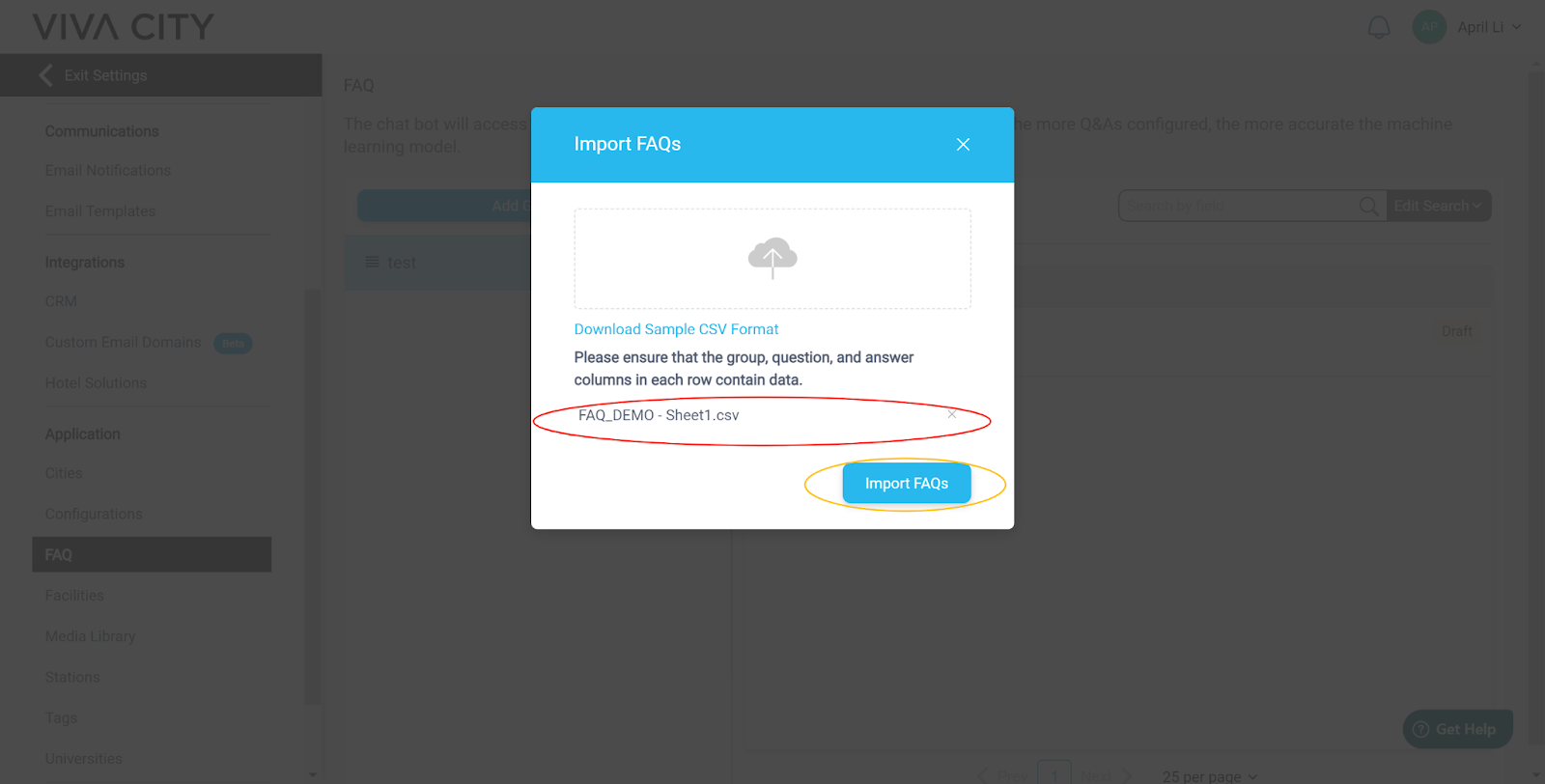
Task: Click the Search by field input
Action: [1238, 206]
